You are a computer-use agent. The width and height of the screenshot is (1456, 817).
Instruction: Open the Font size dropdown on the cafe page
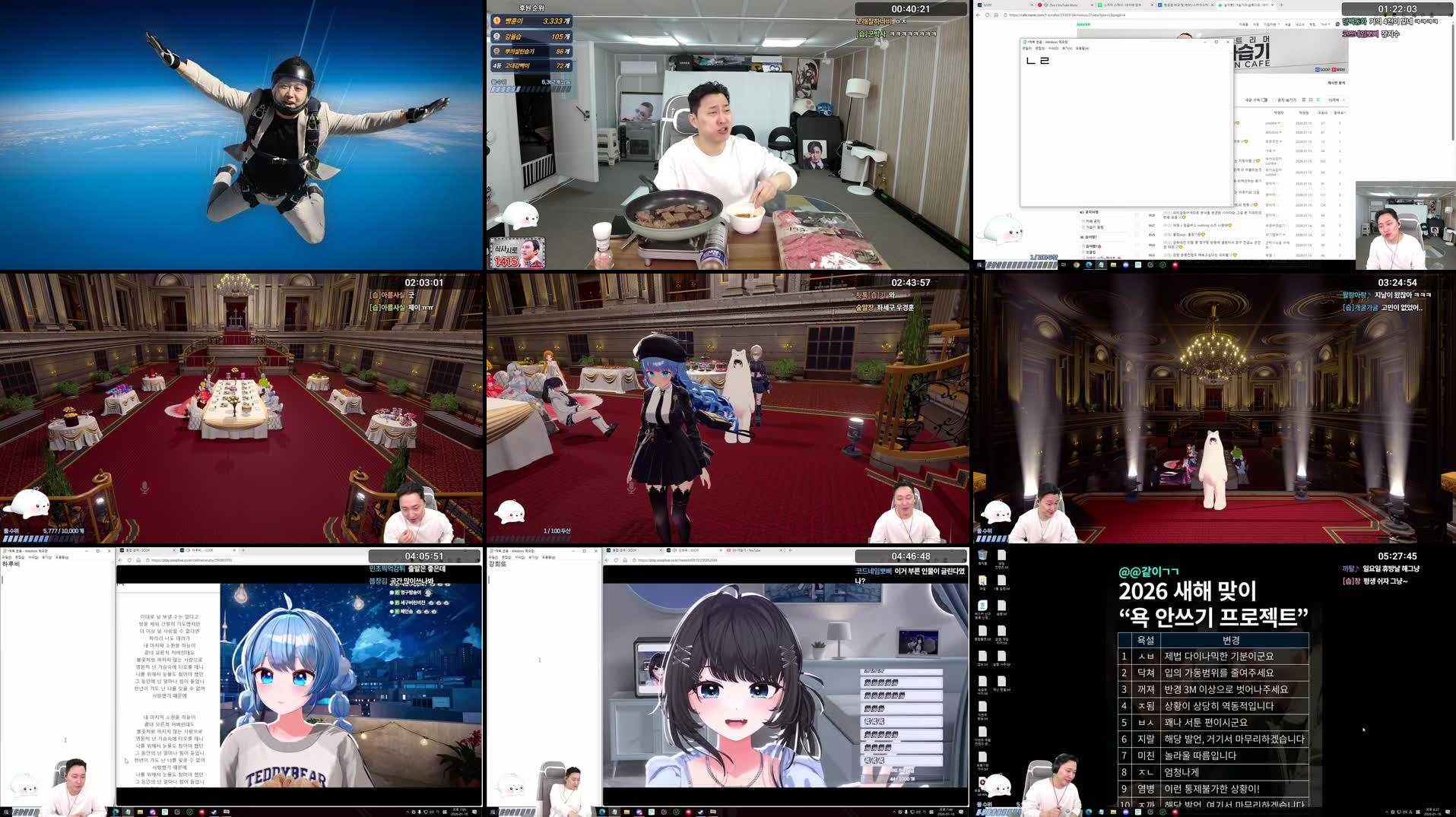1326,24
